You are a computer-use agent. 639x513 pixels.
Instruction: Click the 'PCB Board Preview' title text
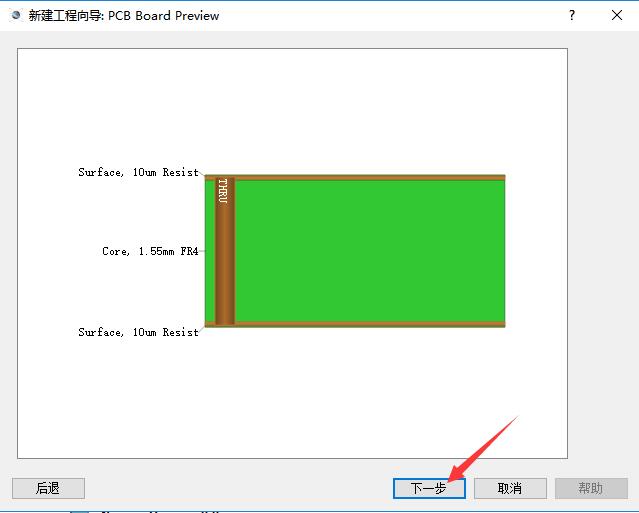[163, 15]
